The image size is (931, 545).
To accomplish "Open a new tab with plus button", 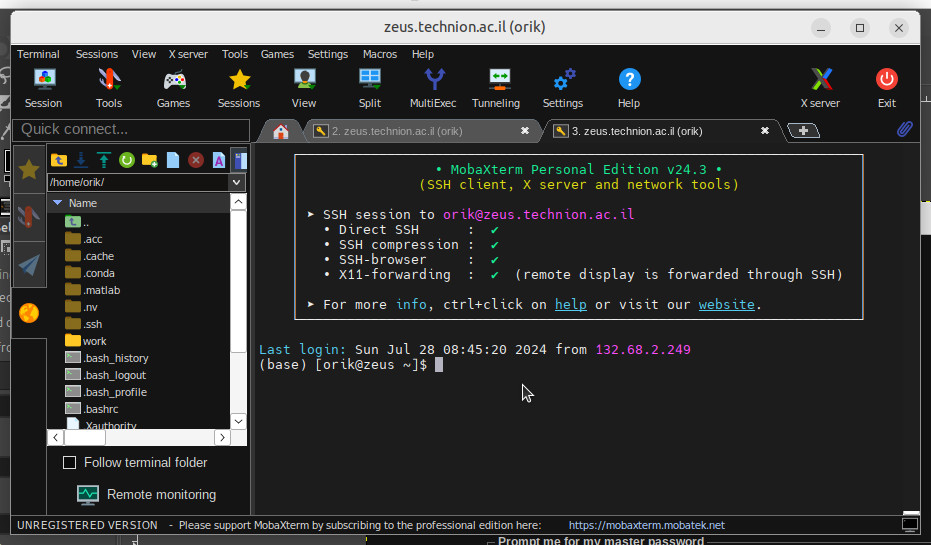I will 803,131.
